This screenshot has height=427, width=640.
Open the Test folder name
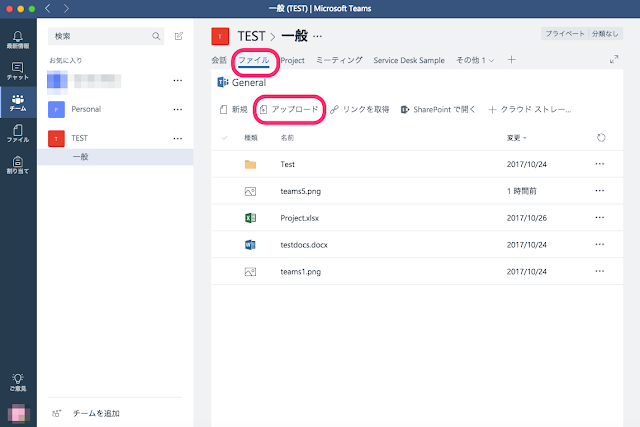(x=287, y=164)
